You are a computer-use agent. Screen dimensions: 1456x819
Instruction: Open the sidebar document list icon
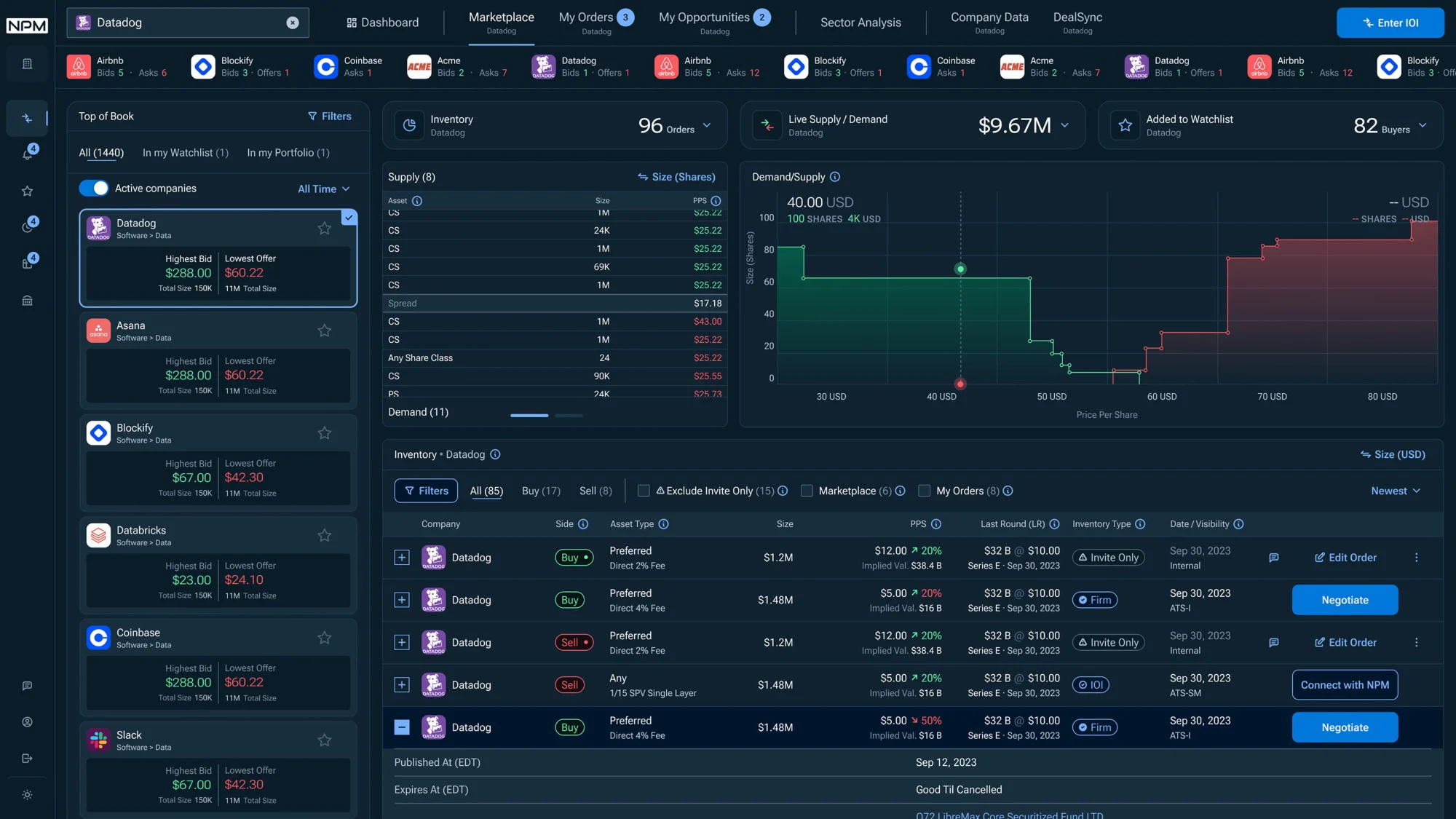[27, 64]
